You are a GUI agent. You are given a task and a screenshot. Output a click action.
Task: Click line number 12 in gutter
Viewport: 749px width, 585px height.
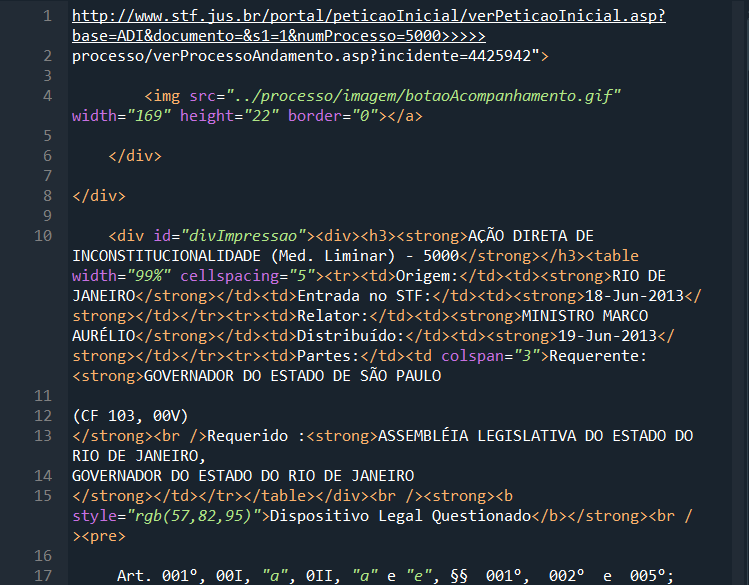(43, 416)
